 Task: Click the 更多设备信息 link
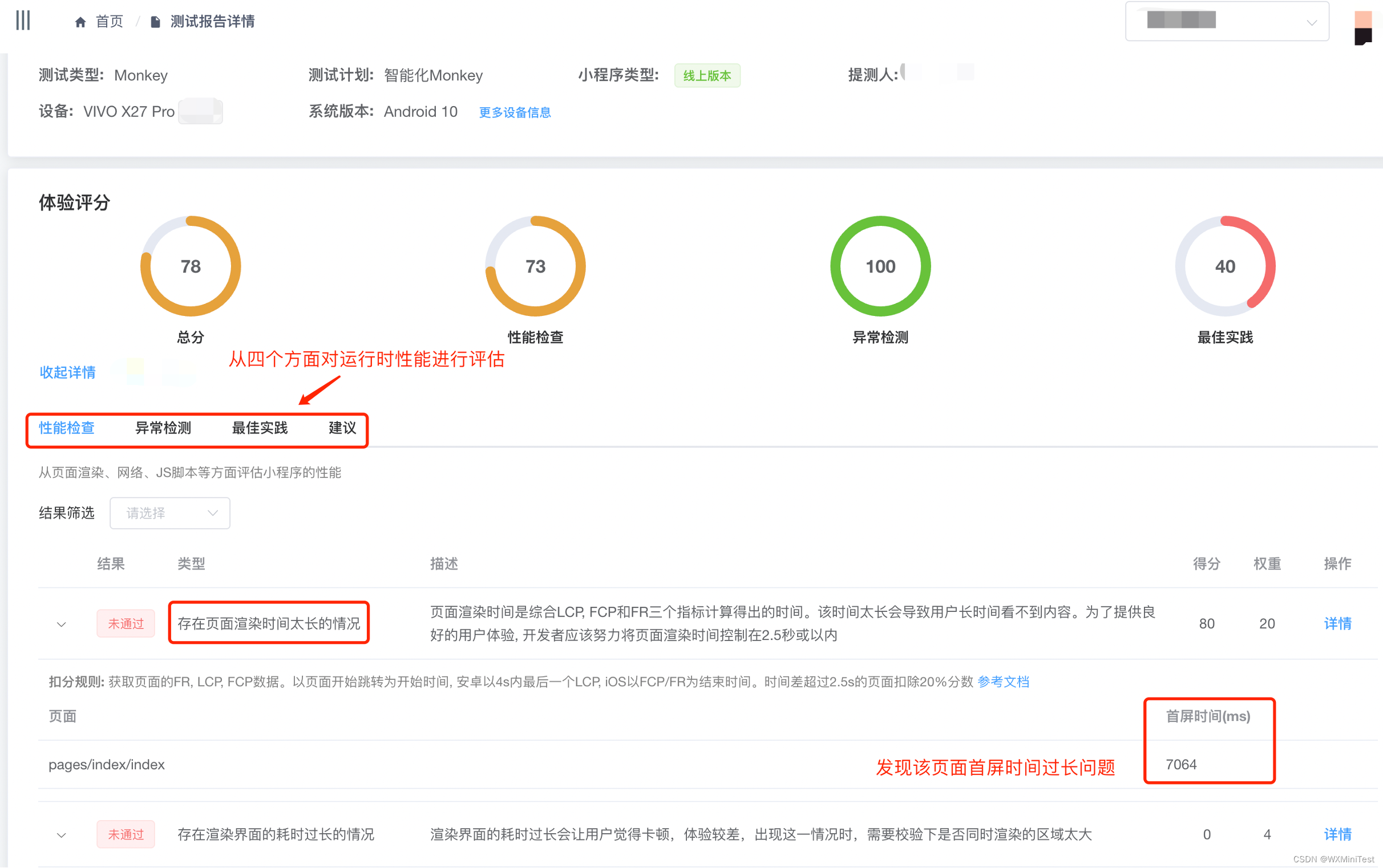point(515,112)
